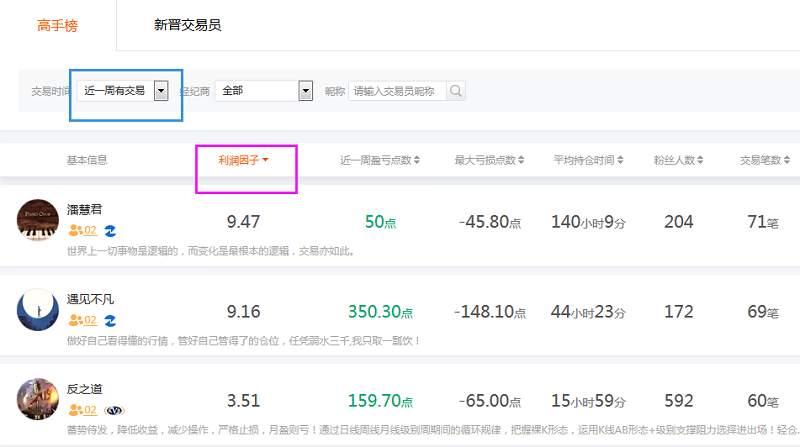
Task: Click profit factor value 3.51
Action: (x=243, y=401)
